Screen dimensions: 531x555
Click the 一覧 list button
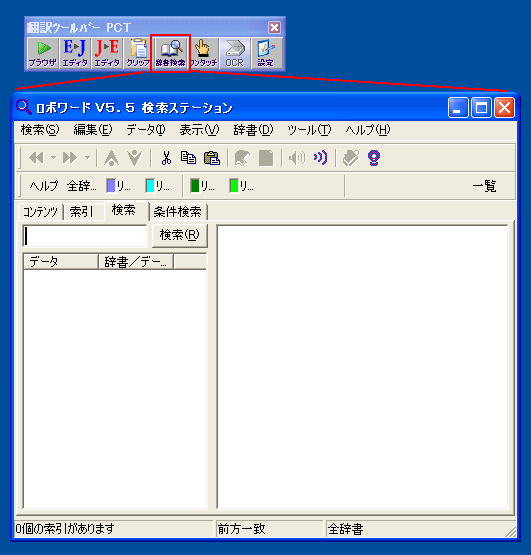tap(484, 186)
